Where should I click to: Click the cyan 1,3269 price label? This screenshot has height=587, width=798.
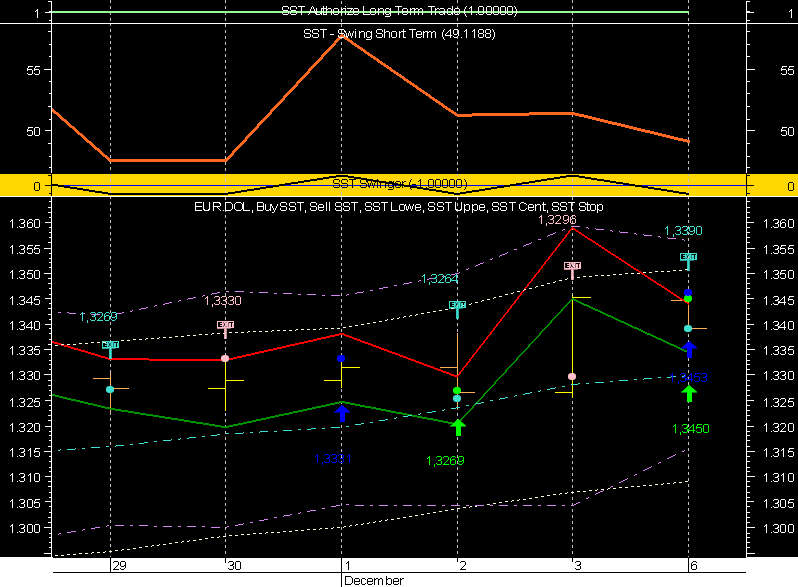(x=98, y=317)
